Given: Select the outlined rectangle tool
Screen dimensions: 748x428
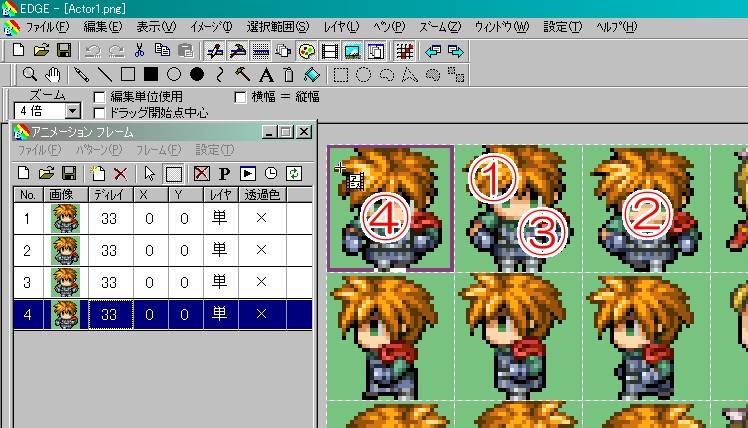Looking at the screenshot, I should [x=128, y=74].
